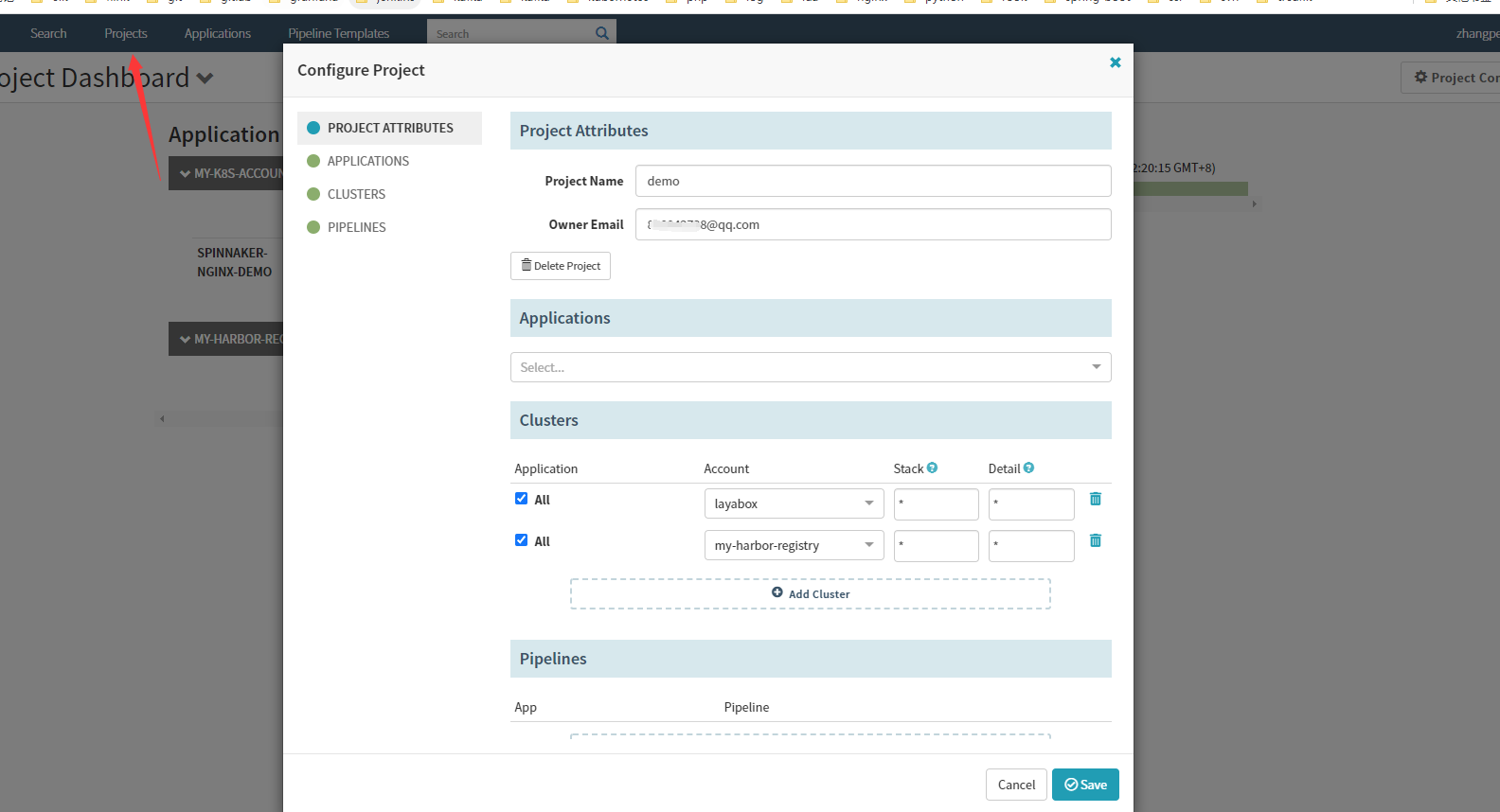This screenshot has height=812, width=1500.
Task: Click the right scroll arrow in the dashboard
Action: 1254,203
